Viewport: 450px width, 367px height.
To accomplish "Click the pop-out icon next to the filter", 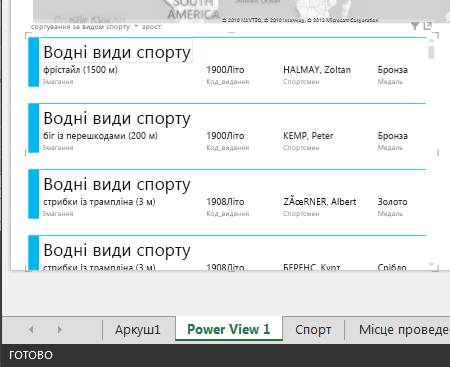I will 428,26.
